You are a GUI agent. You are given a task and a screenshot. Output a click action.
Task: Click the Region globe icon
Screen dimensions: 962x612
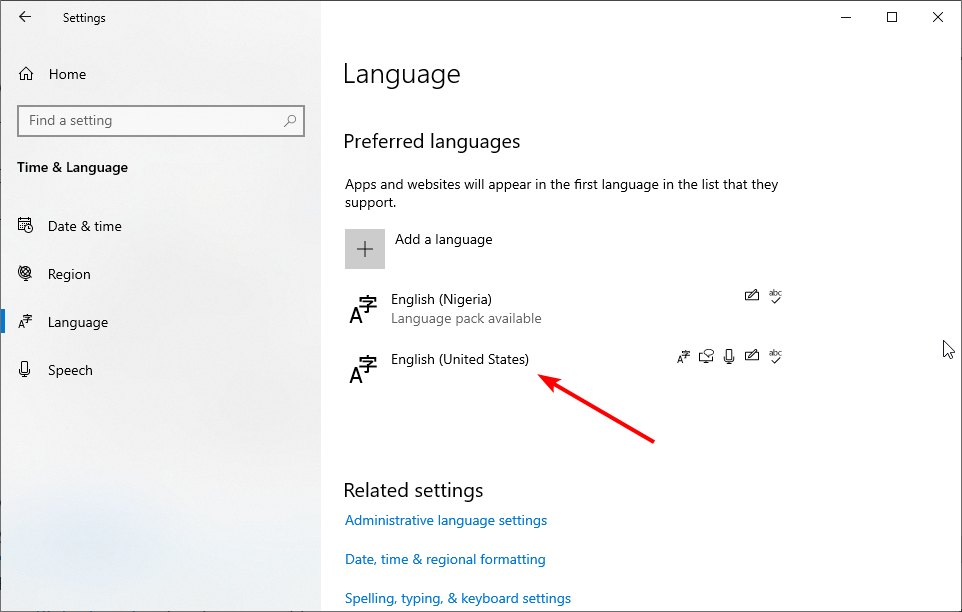25,273
